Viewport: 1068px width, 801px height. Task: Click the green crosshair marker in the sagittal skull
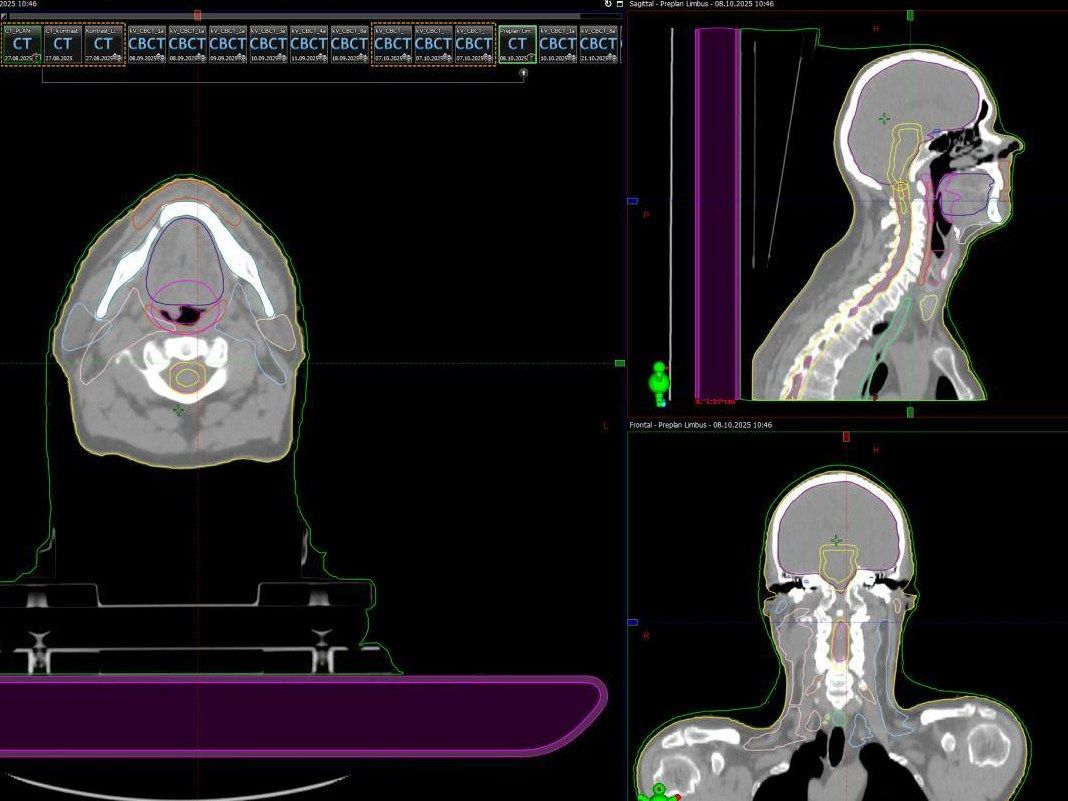[x=884, y=119]
